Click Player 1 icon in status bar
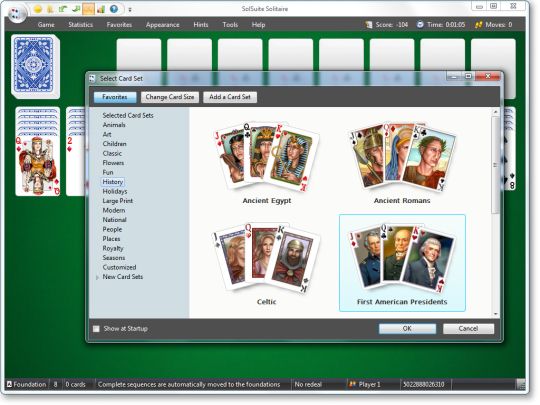 [x=352, y=384]
